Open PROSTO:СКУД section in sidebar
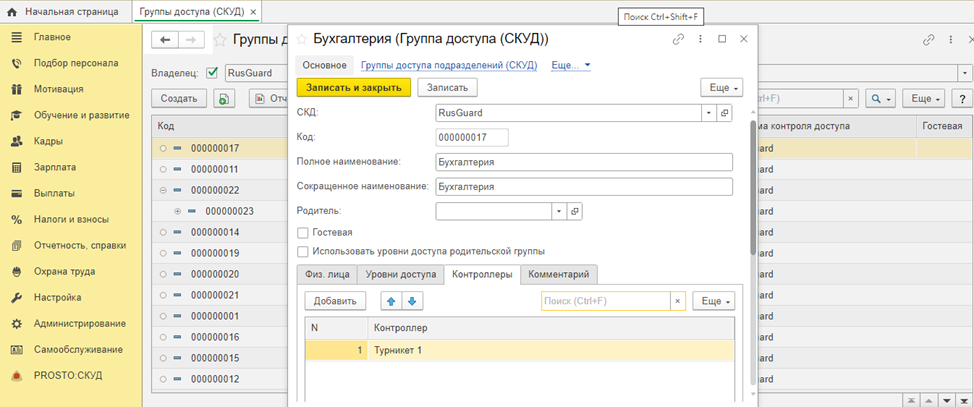 (x=67, y=375)
